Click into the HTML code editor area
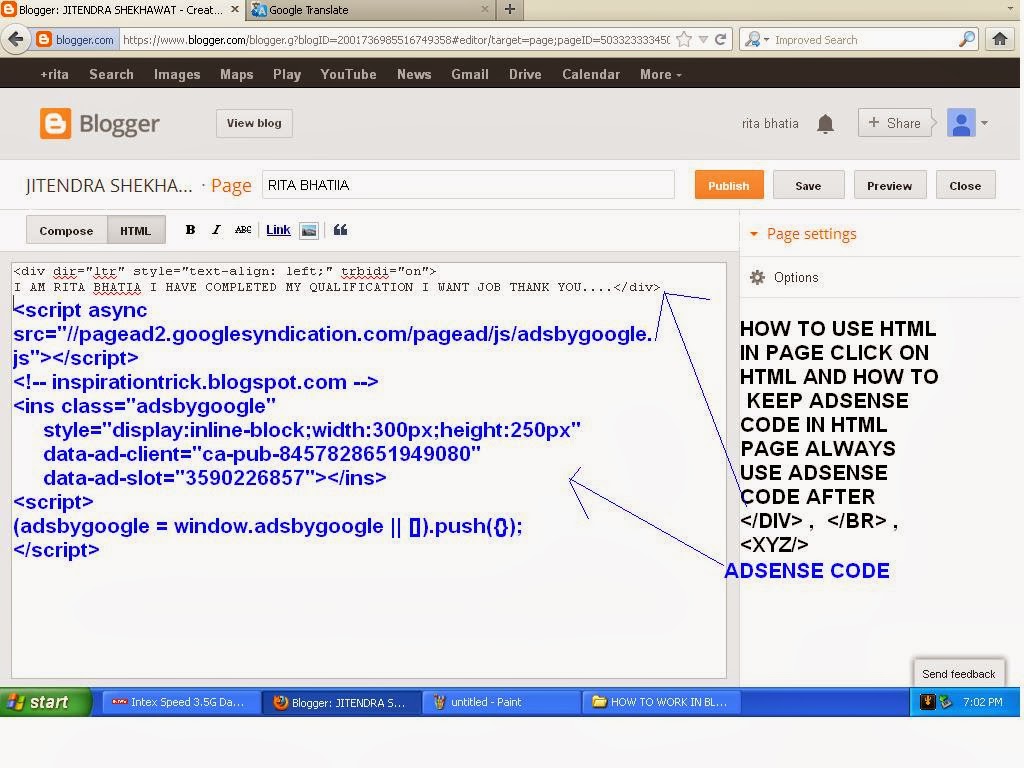 click(369, 470)
